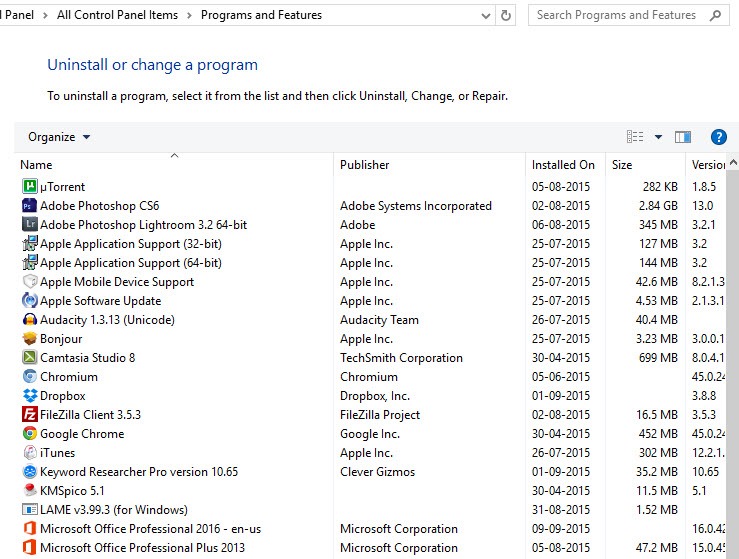Click the iTunes program icon
The width and height of the screenshot is (739, 559).
click(30, 452)
